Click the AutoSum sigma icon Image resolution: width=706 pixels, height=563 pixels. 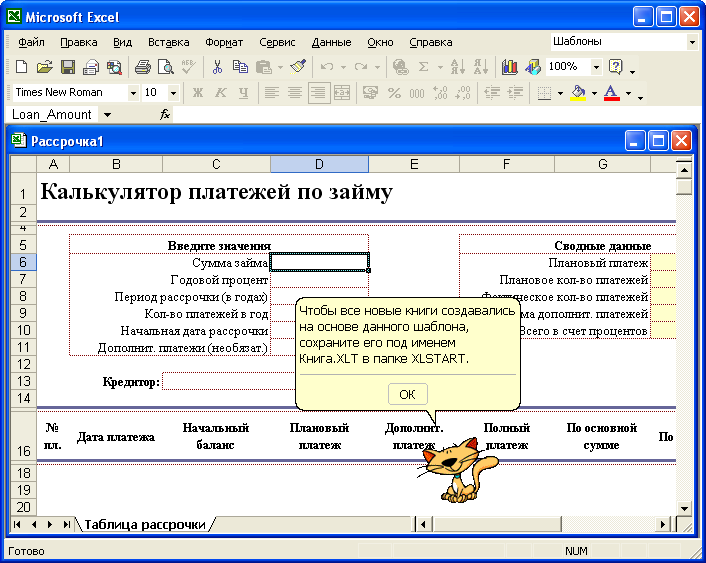[x=424, y=67]
